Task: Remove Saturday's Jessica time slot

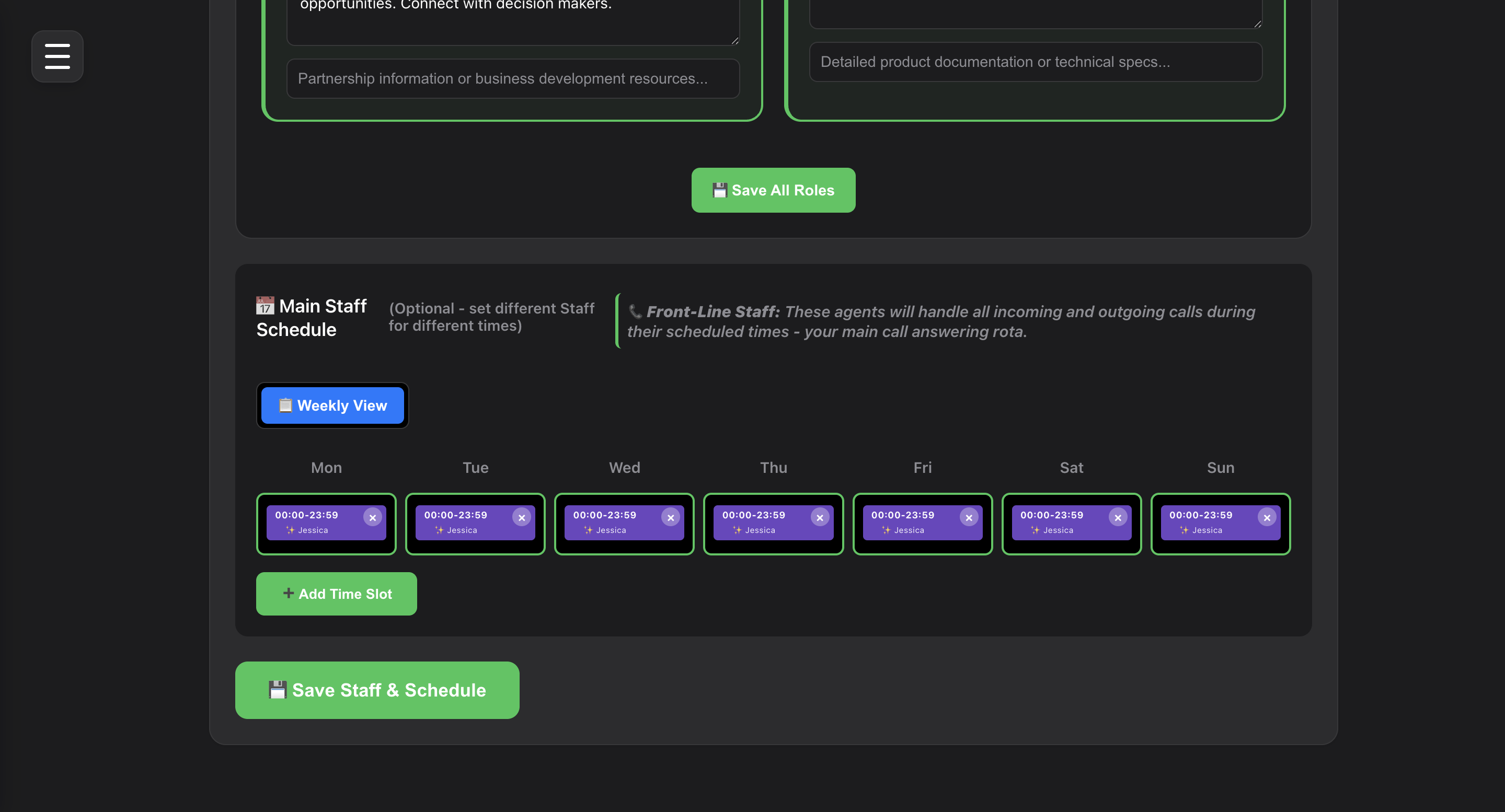Action: (1118, 518)
